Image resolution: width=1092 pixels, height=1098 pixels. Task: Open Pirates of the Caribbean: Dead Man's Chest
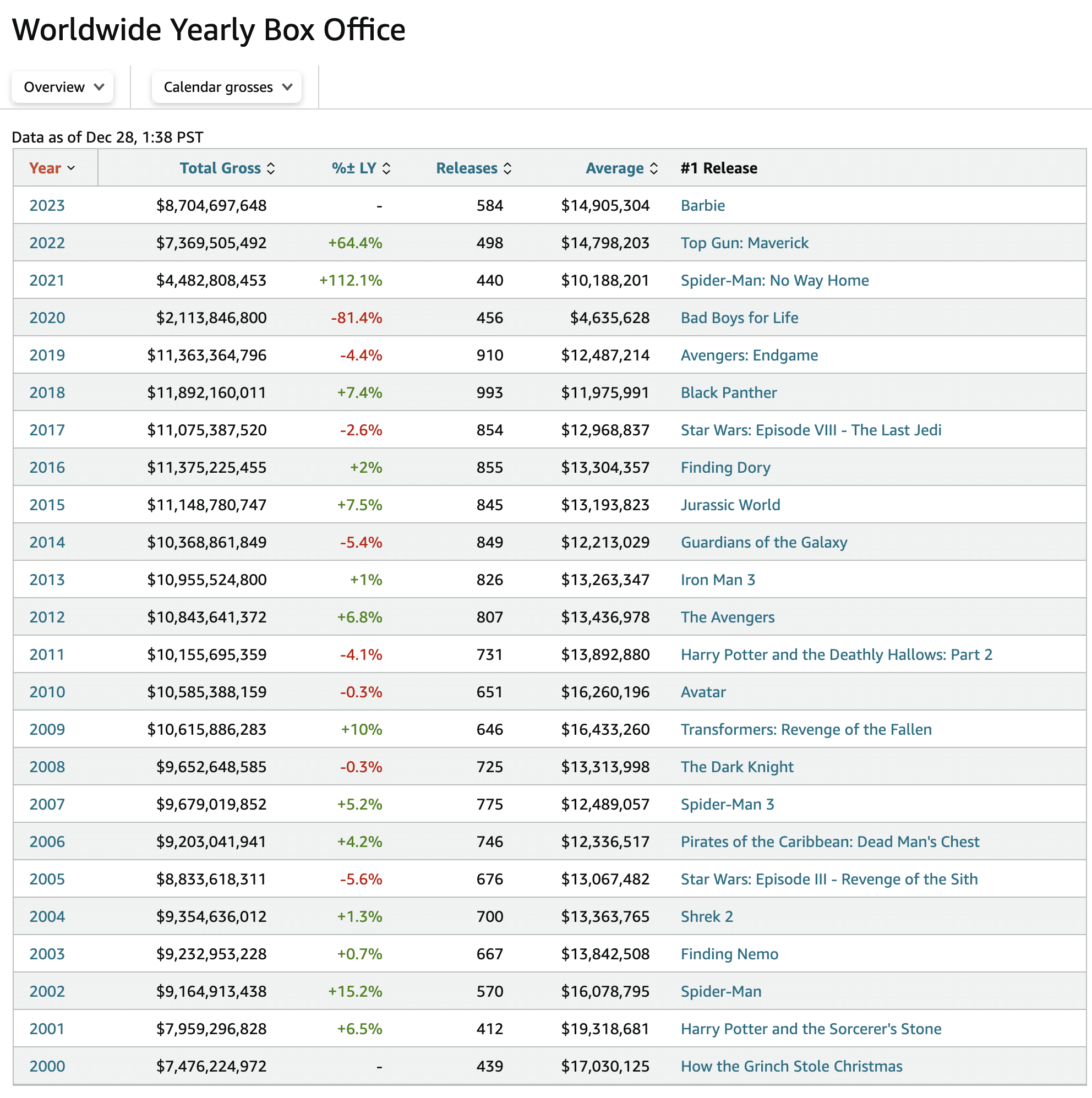pos(830,842)
